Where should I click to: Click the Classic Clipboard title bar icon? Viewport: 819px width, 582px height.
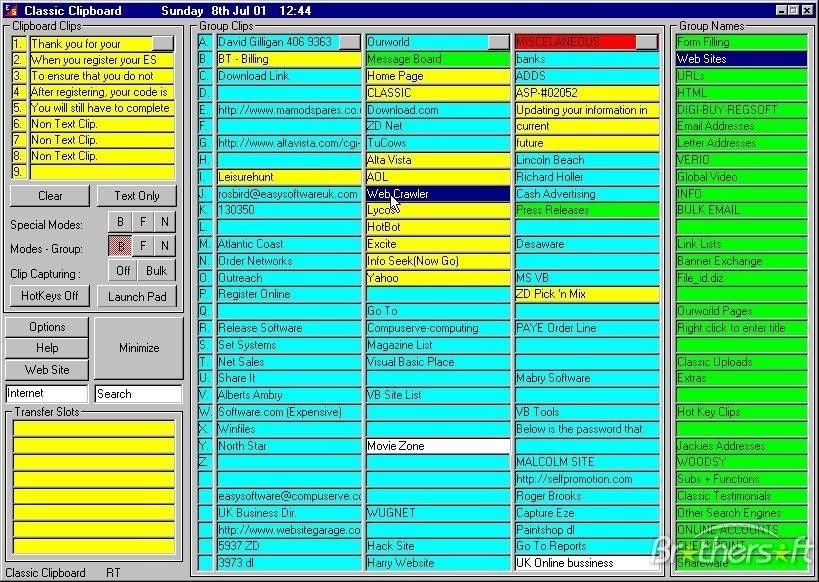tap(10, 10)
